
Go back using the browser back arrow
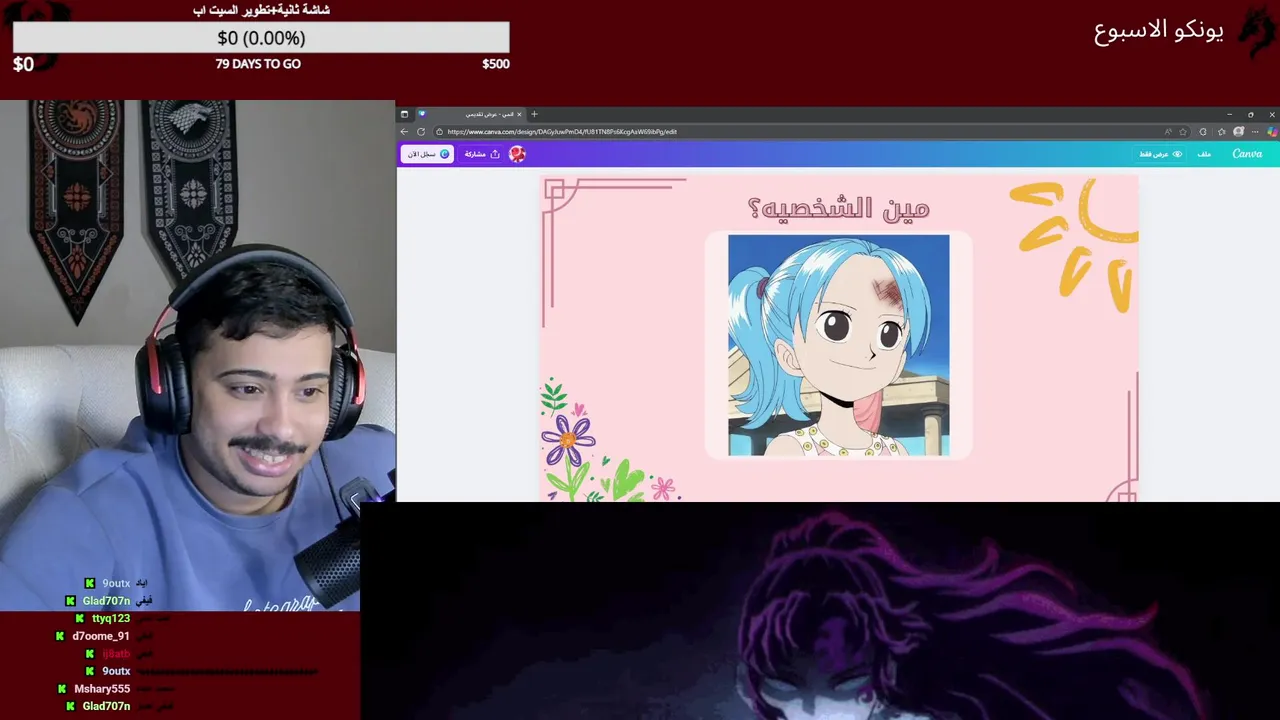coord(404,132)
